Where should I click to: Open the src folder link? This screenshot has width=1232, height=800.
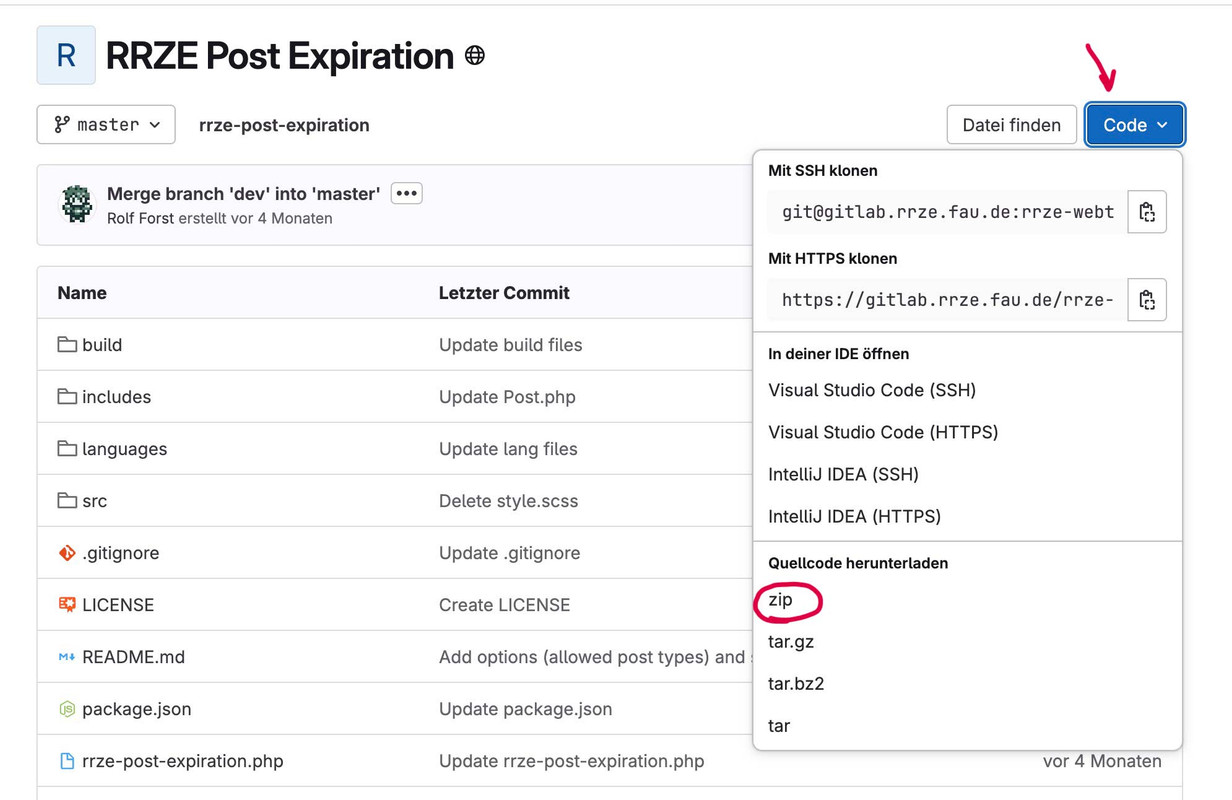(x=94, y=501)
